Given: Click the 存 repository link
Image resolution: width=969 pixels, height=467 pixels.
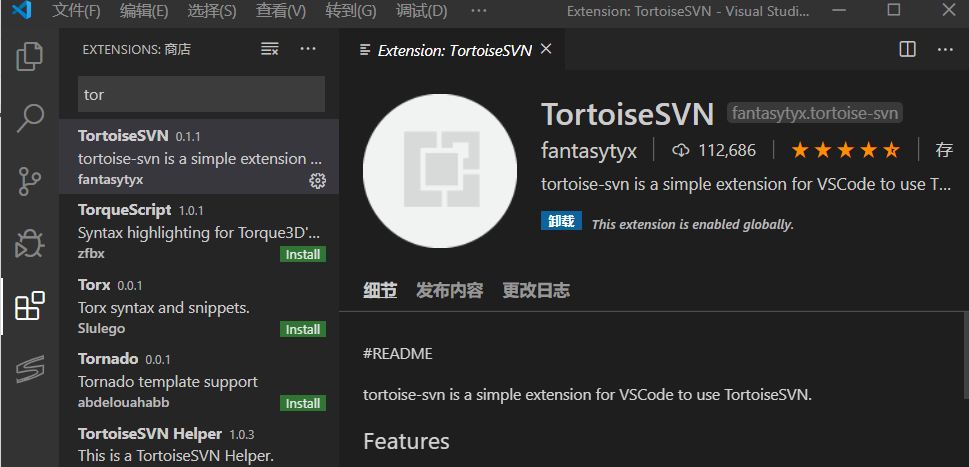Looking at the screenshot, I should [x=944, y=150].
